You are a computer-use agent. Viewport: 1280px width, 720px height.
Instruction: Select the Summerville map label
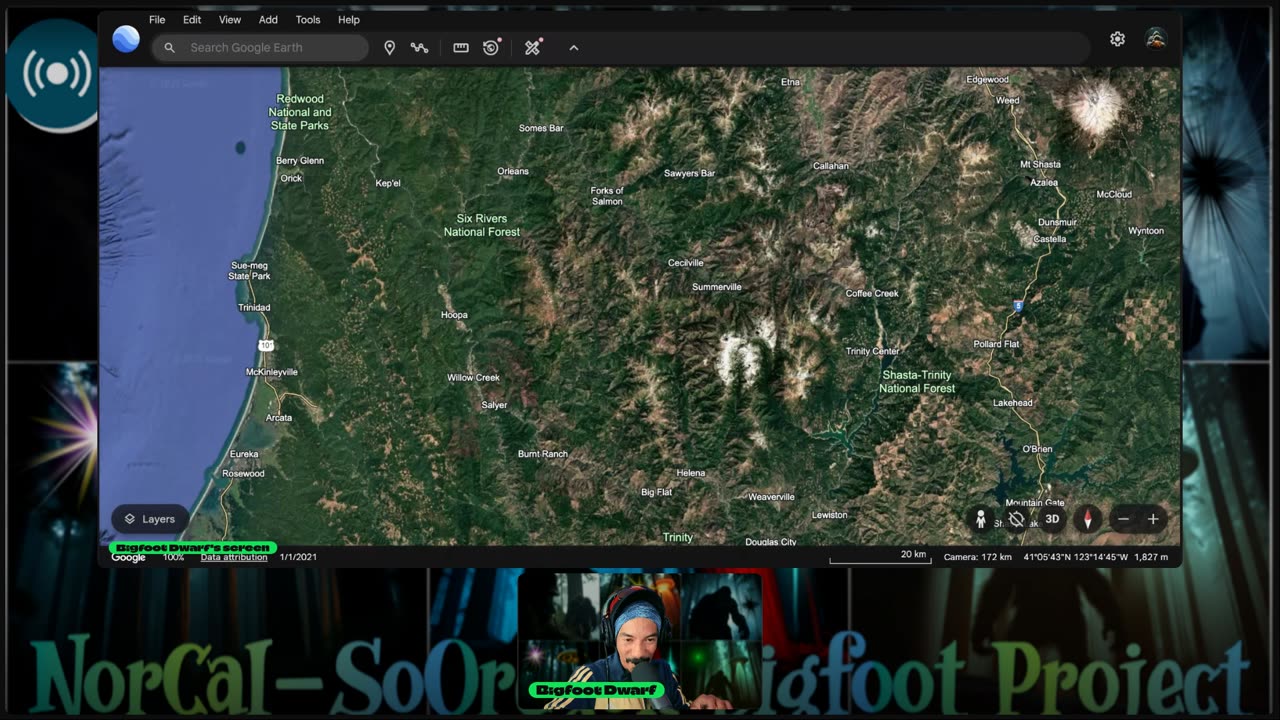click(x=717, y=287)
